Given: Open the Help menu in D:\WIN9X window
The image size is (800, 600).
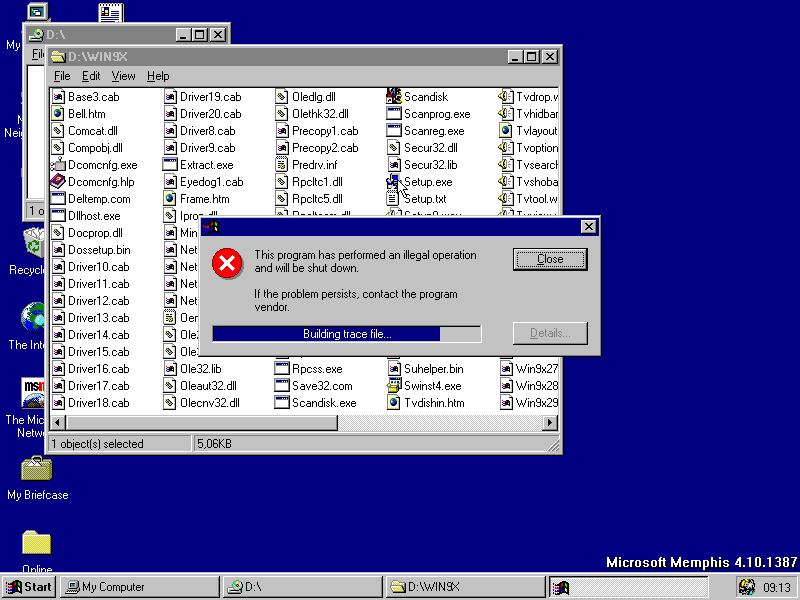Looking at the screenshot, I should pos(158,76).
